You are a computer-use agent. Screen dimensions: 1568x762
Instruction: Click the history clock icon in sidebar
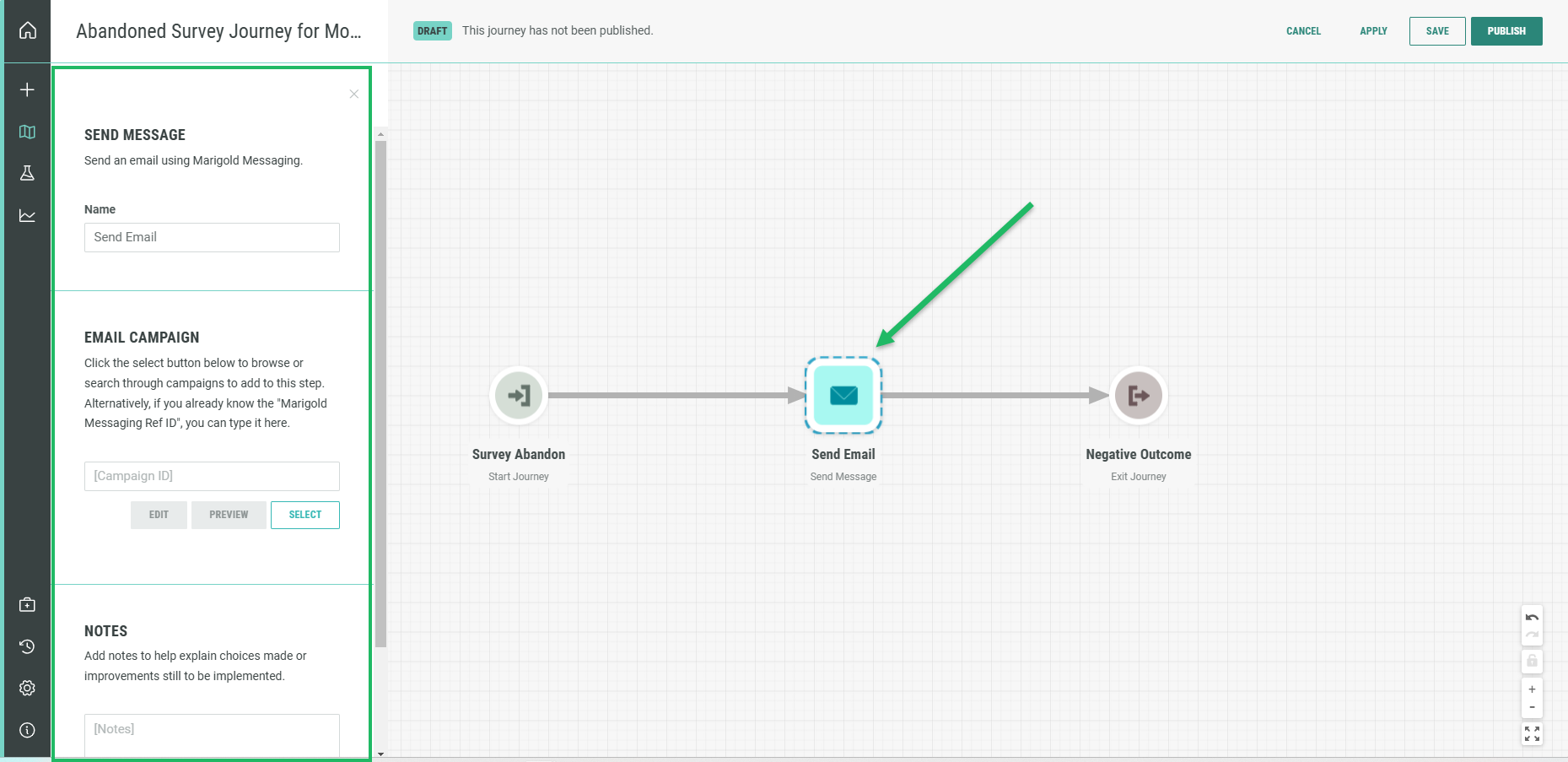27,646
